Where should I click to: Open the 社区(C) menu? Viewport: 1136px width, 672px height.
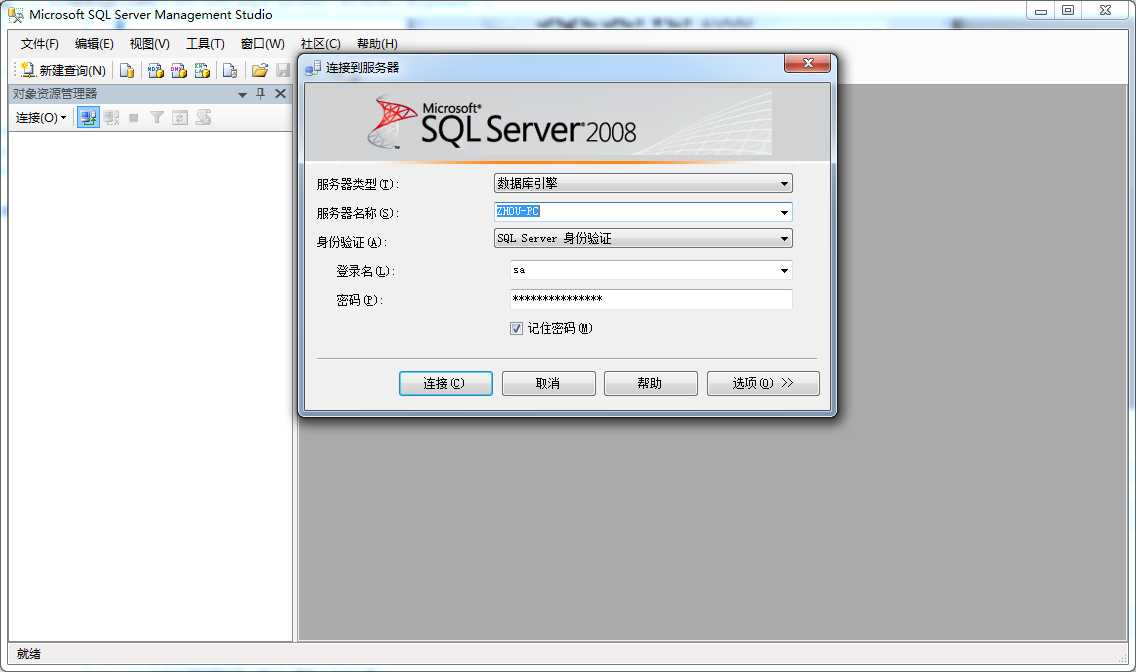pos(320,43)
